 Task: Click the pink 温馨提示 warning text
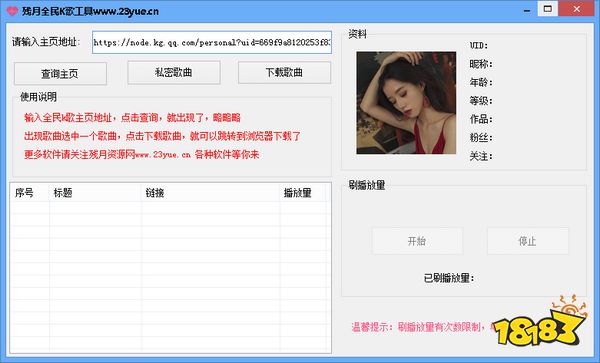pos(422,327)
